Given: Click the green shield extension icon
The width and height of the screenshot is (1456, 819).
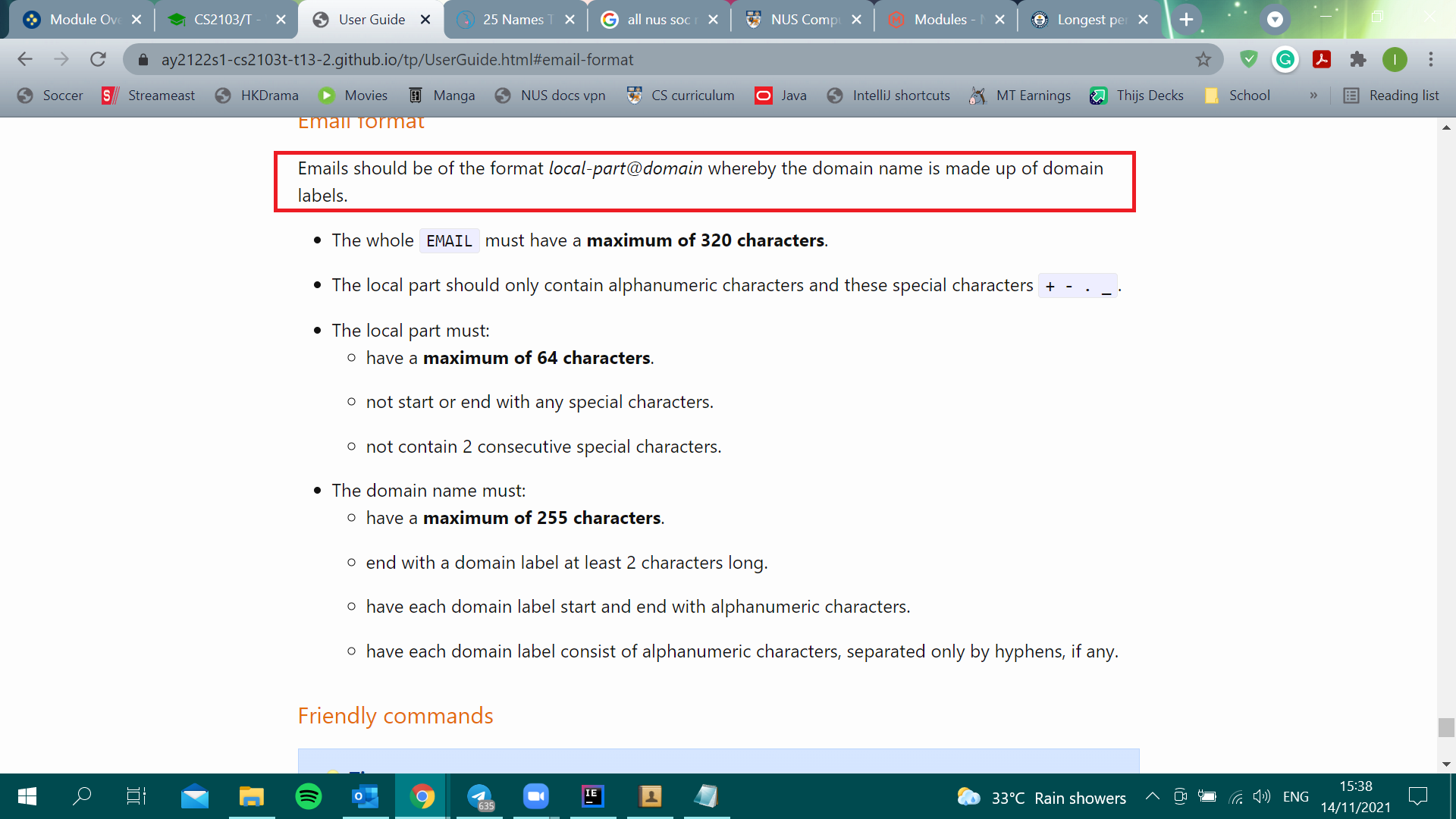Looking at the screenshot, I should tap(1248, 59).
